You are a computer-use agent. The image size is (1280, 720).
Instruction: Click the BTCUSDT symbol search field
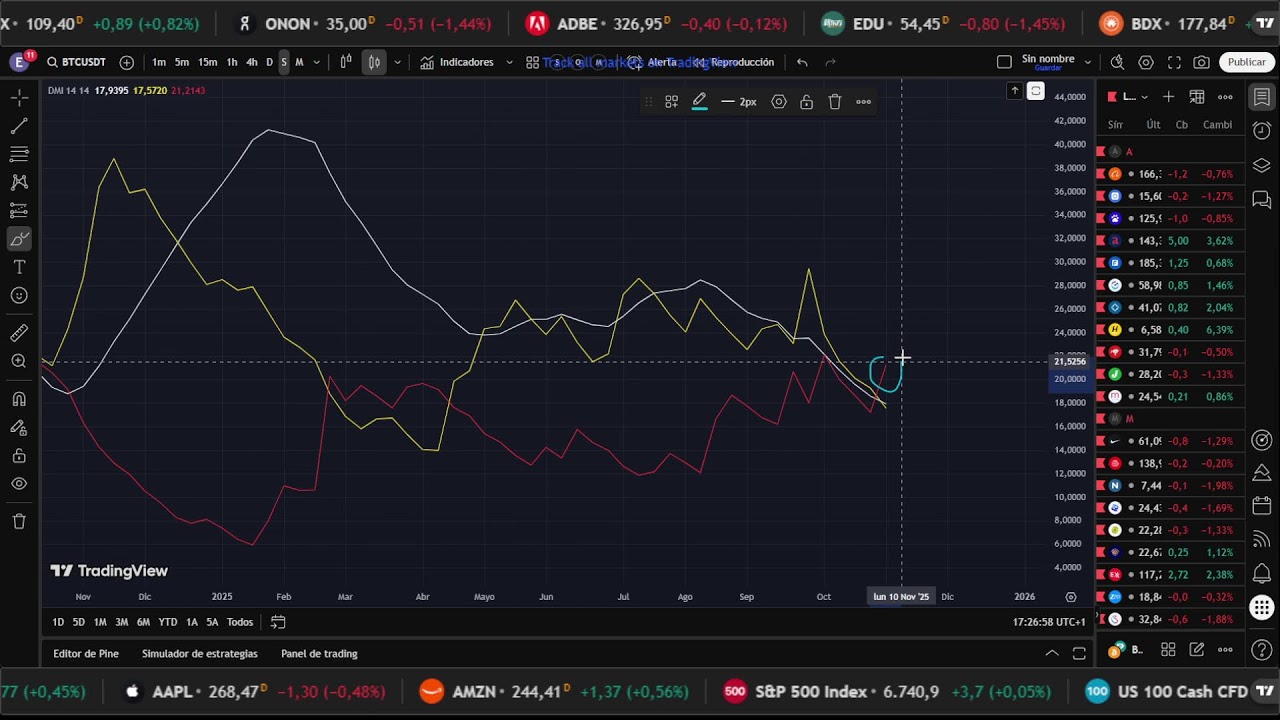[76, 62]
